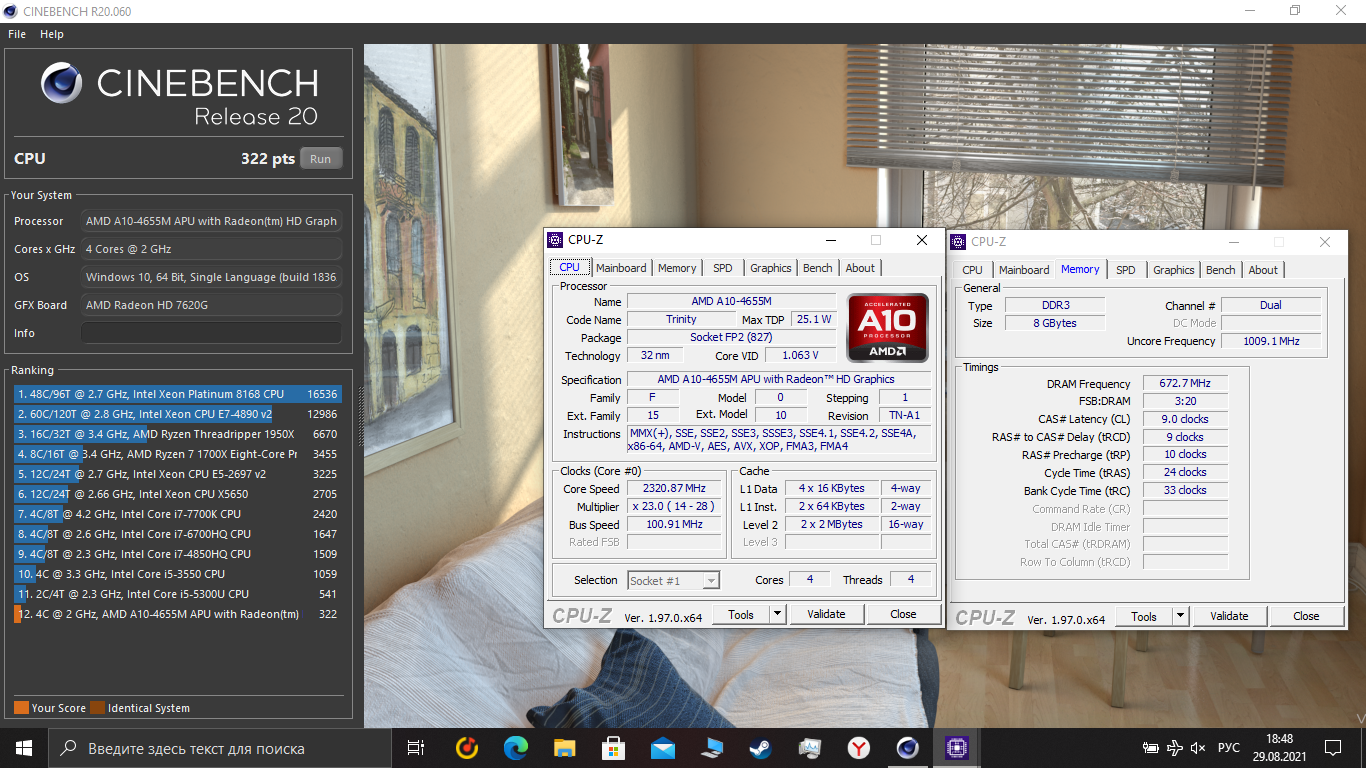Click the Core Speed value 2320.87 MHz
This screenshot has height=768, width=1366.
(x=675, y=488)
